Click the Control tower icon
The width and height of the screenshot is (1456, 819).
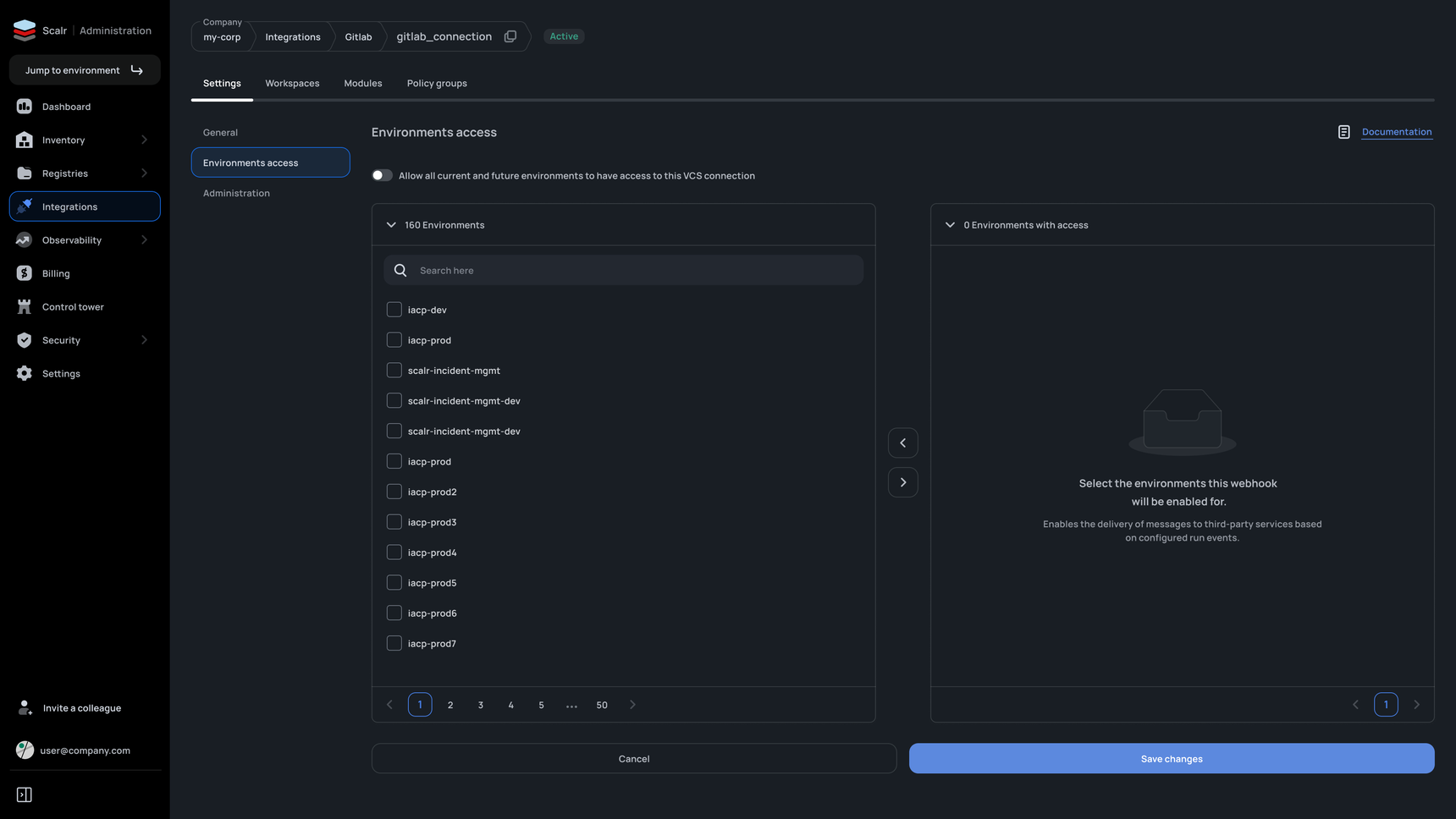[25, 307]
